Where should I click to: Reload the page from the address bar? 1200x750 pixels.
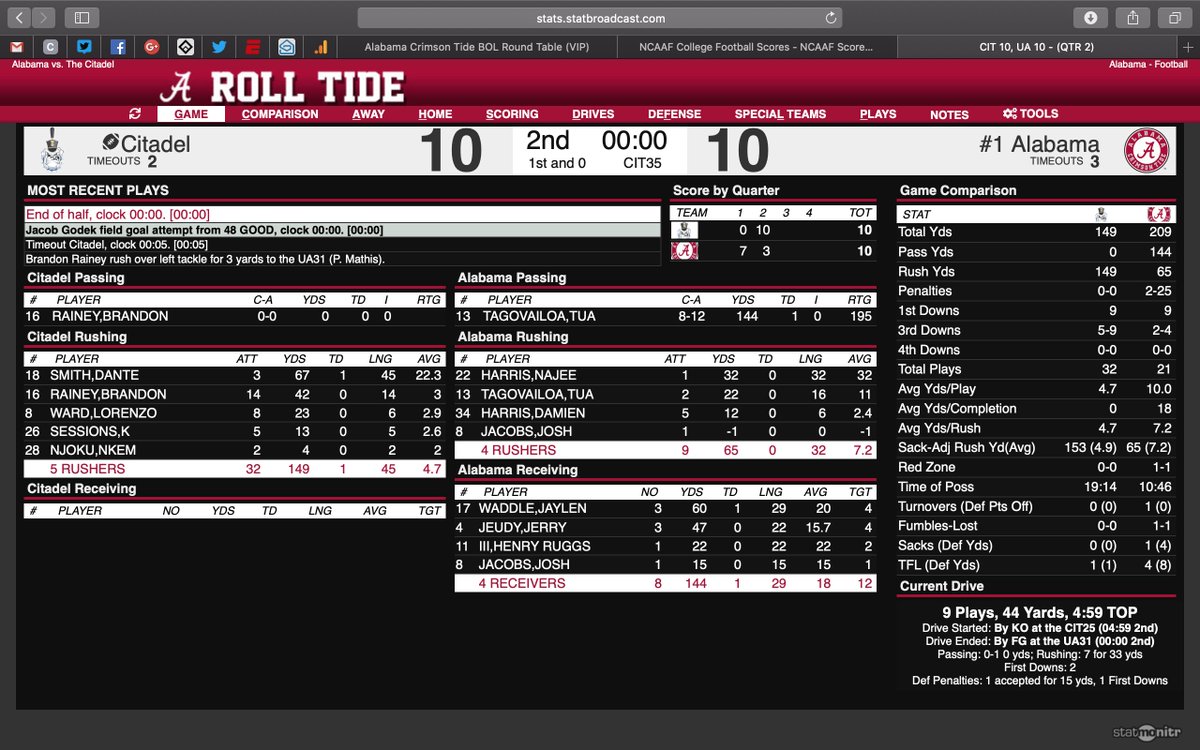(831, 18)
